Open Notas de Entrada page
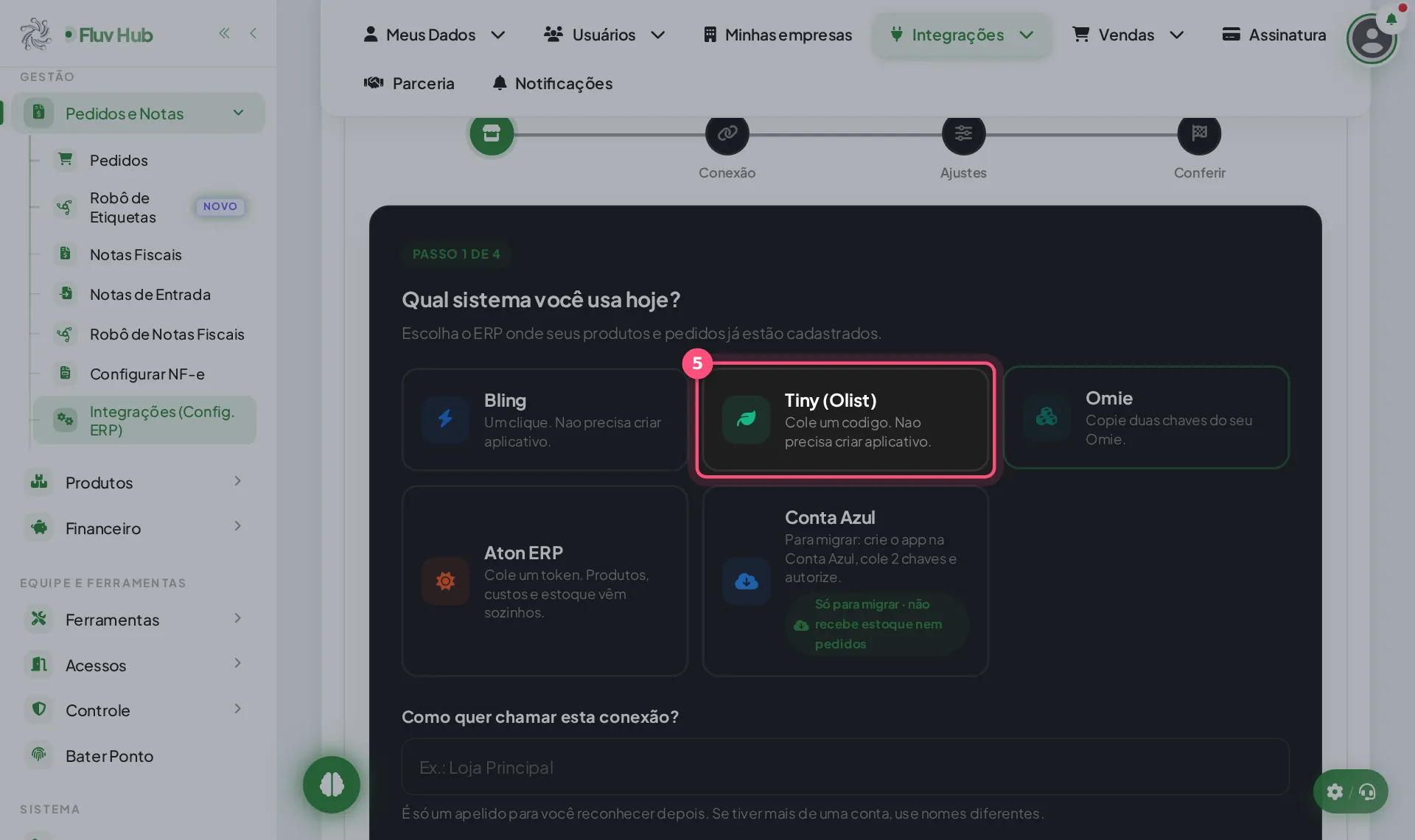Image resolution: width=1415 pixels, height=840 pixels. [x=144, y=294]
